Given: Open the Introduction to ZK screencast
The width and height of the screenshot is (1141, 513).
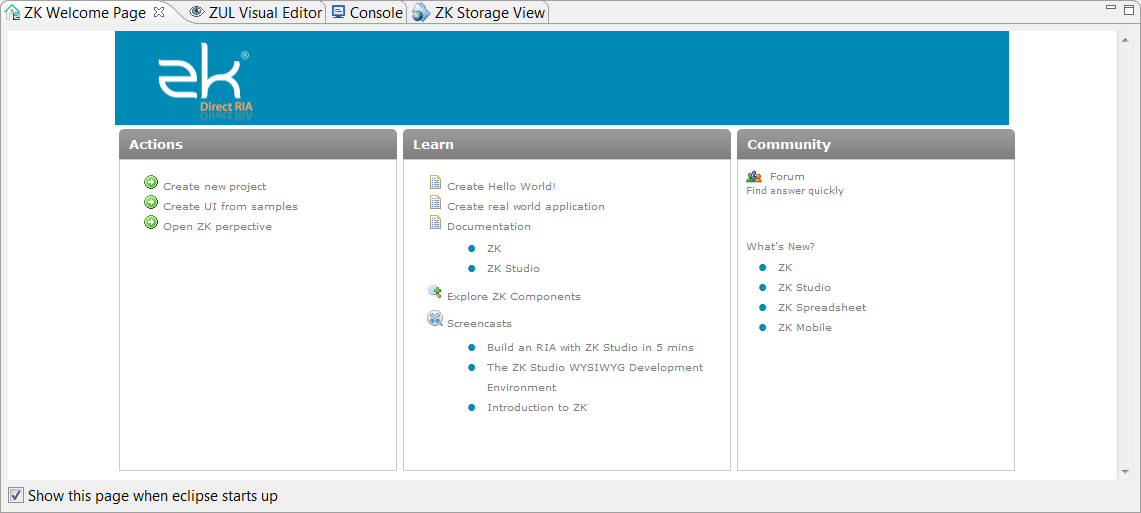Looking at the screenshot, I should pos(537,407).
